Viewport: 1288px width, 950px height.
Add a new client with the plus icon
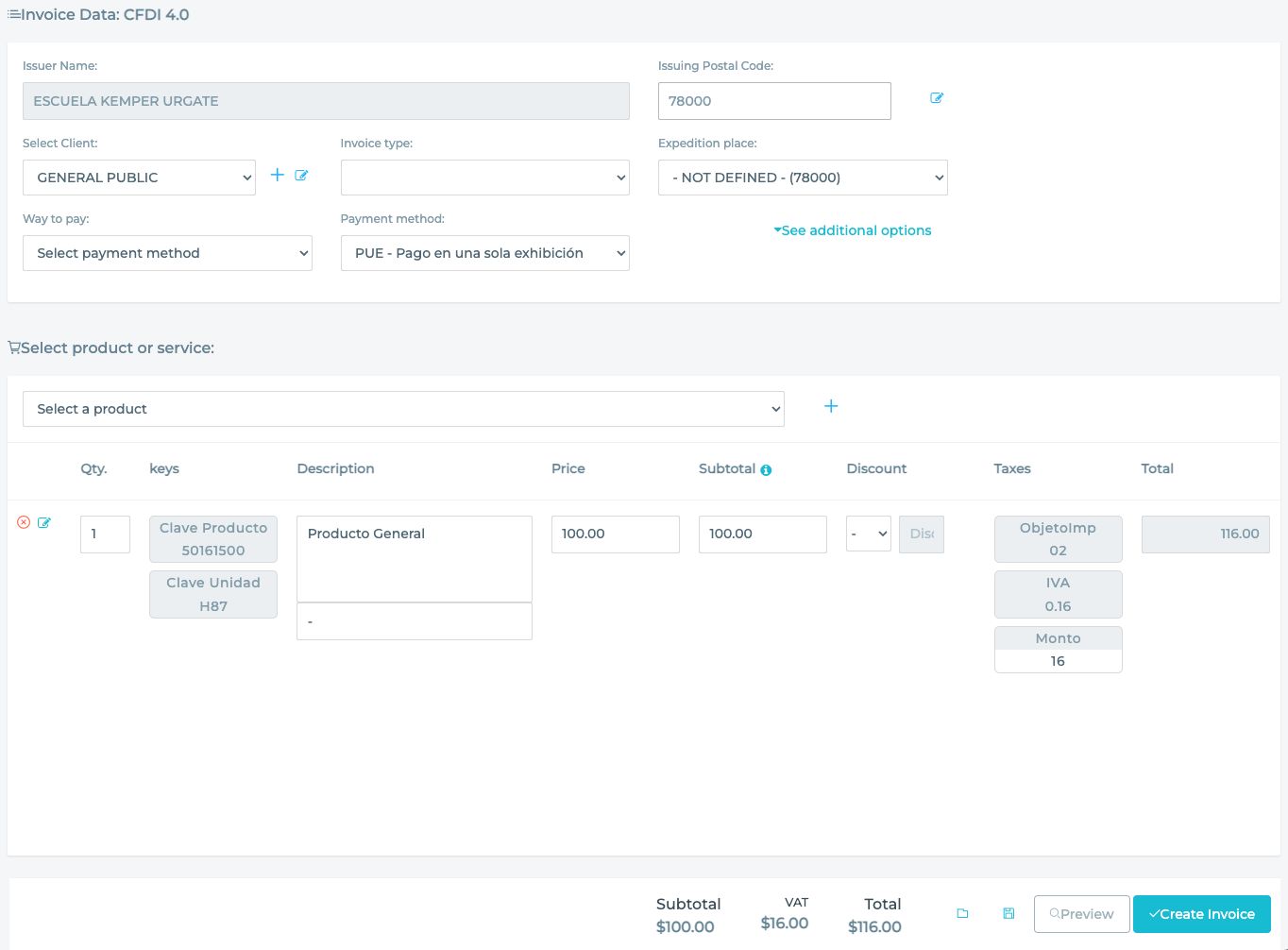coord(278,175)
